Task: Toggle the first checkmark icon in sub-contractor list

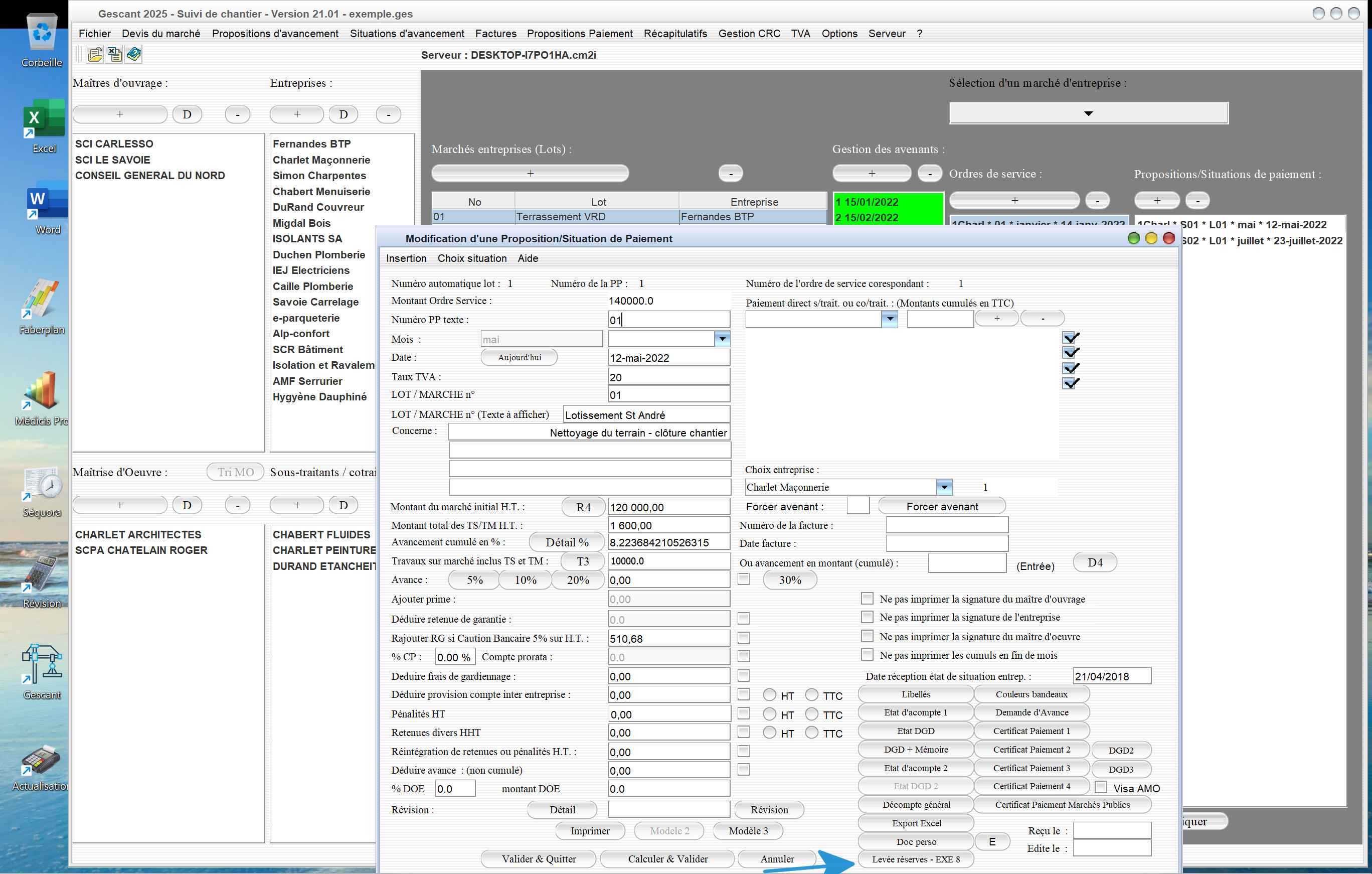Action: pyautogui.click(x=1071, y=338)
